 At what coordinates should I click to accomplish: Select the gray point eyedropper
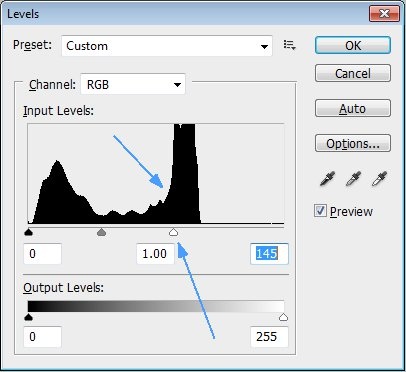tap(353, 179)
